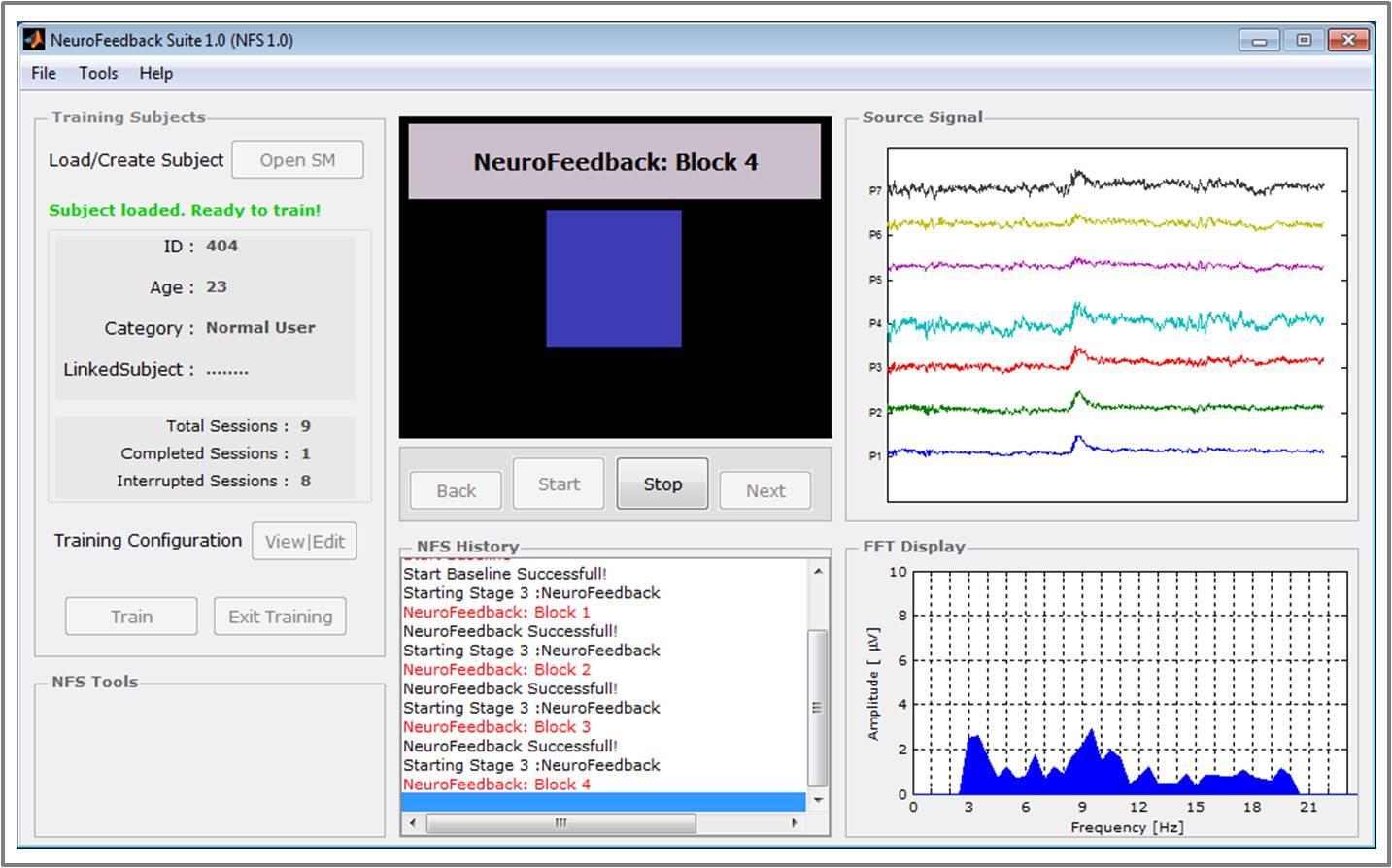Click the Next button

pos(765,490)
